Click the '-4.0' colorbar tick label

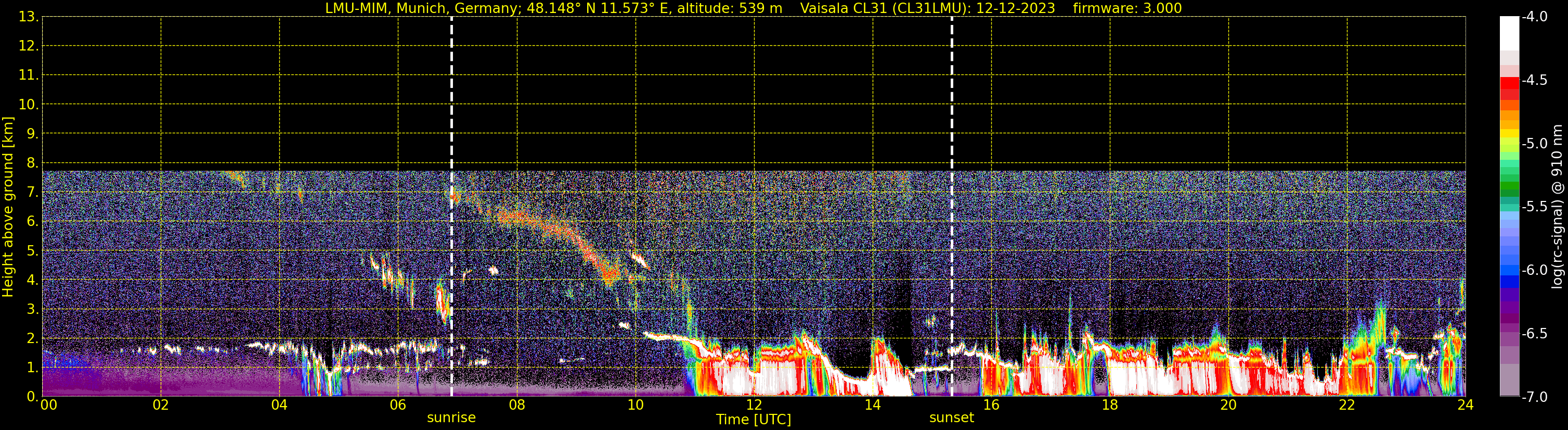(x=1534, y=17)
